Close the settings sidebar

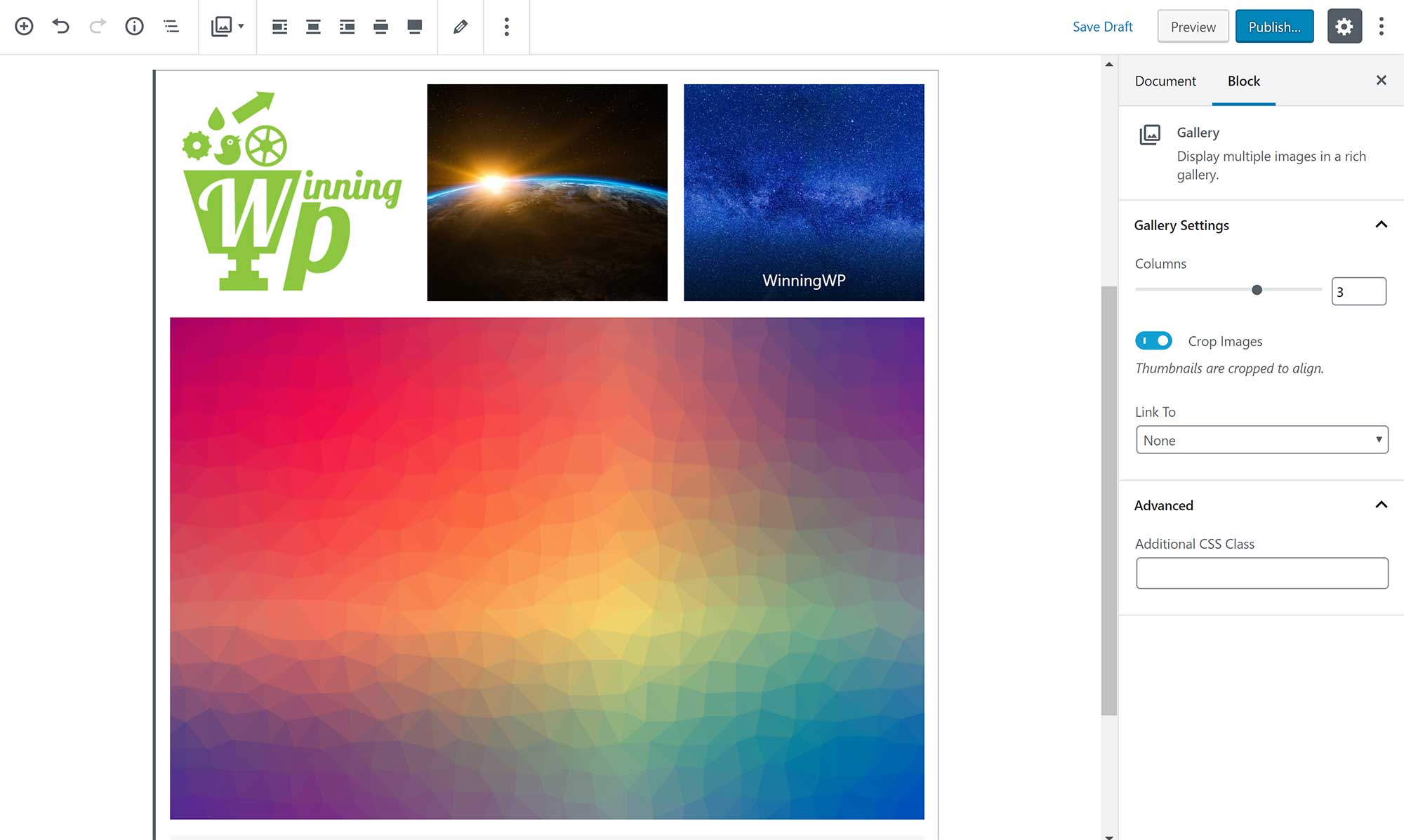click(x=1381, y=80)
